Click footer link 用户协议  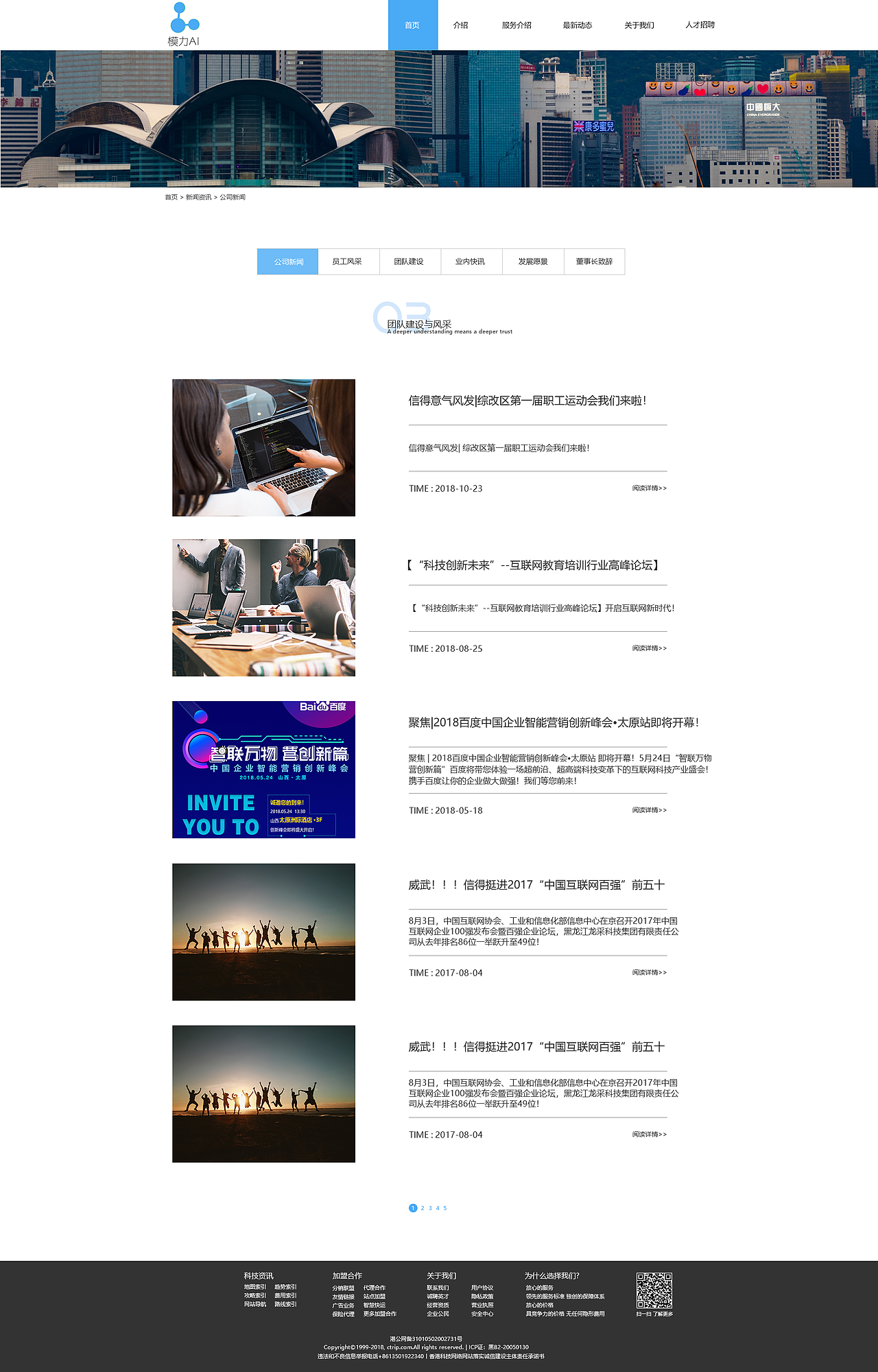tap(482, 1288)
